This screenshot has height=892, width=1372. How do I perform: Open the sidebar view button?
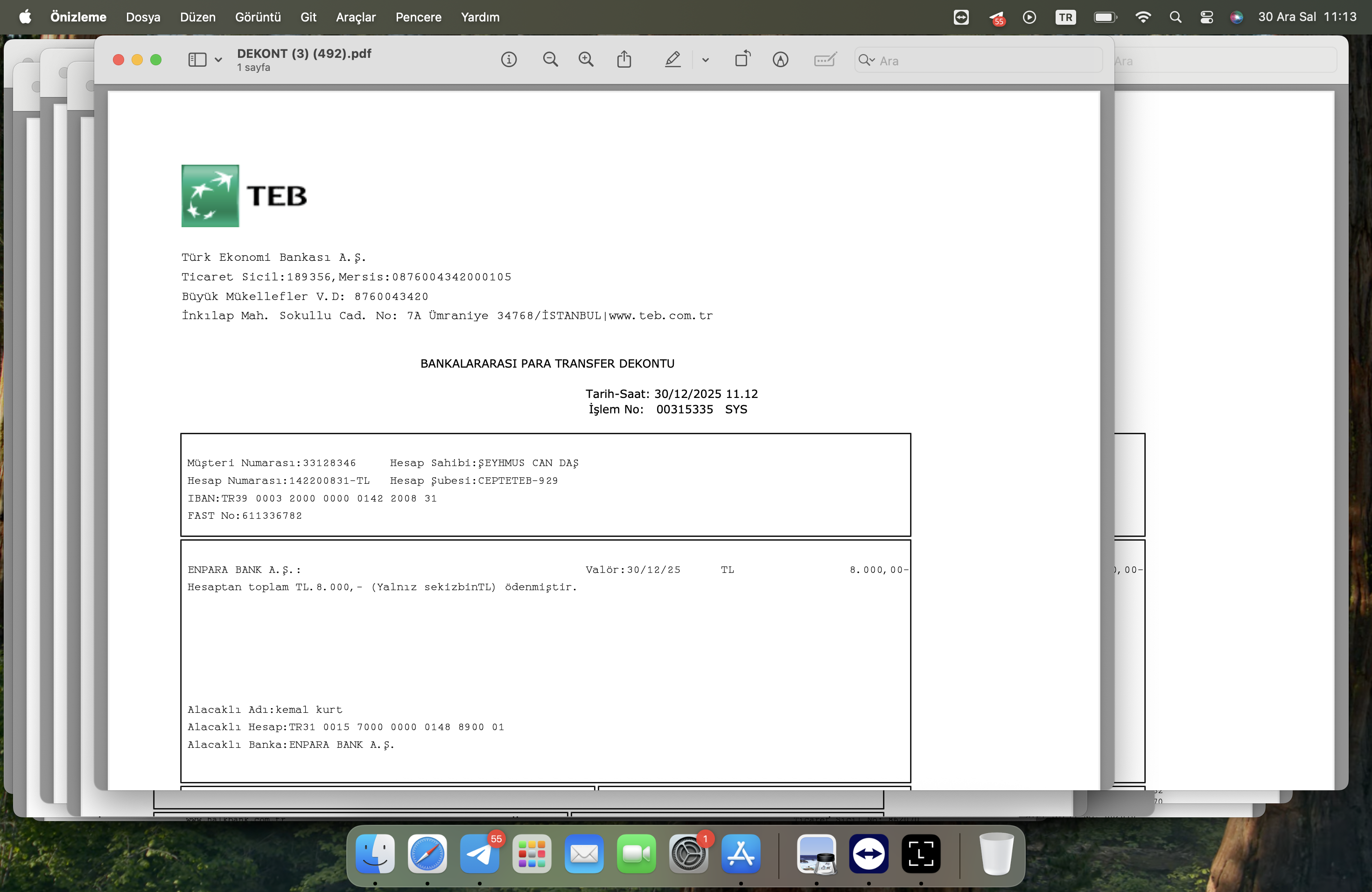click(x=197, y=60)
